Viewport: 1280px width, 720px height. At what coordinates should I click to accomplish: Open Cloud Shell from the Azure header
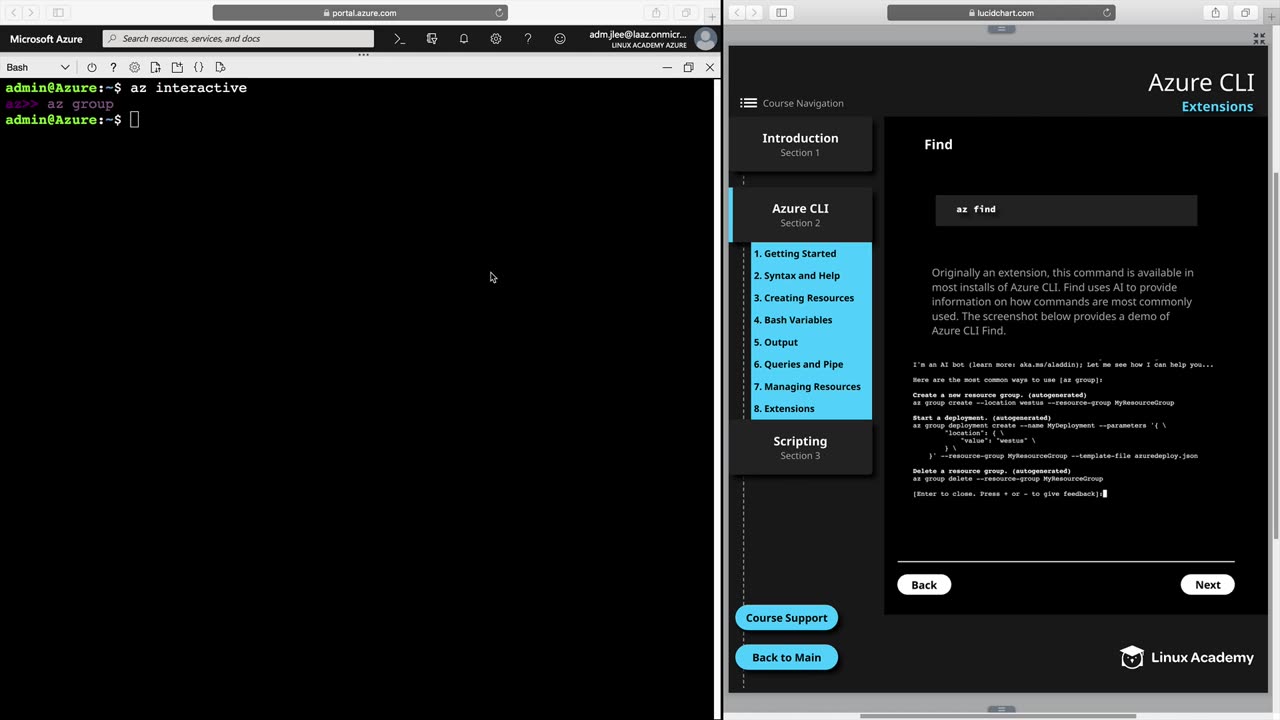point(399,39)
